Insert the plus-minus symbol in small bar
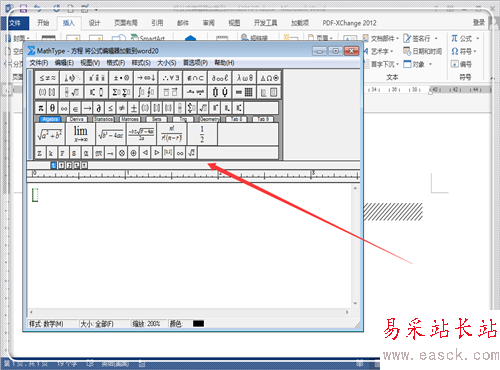Viewport: 500px width, 370px height. click(x=133, y=108)
